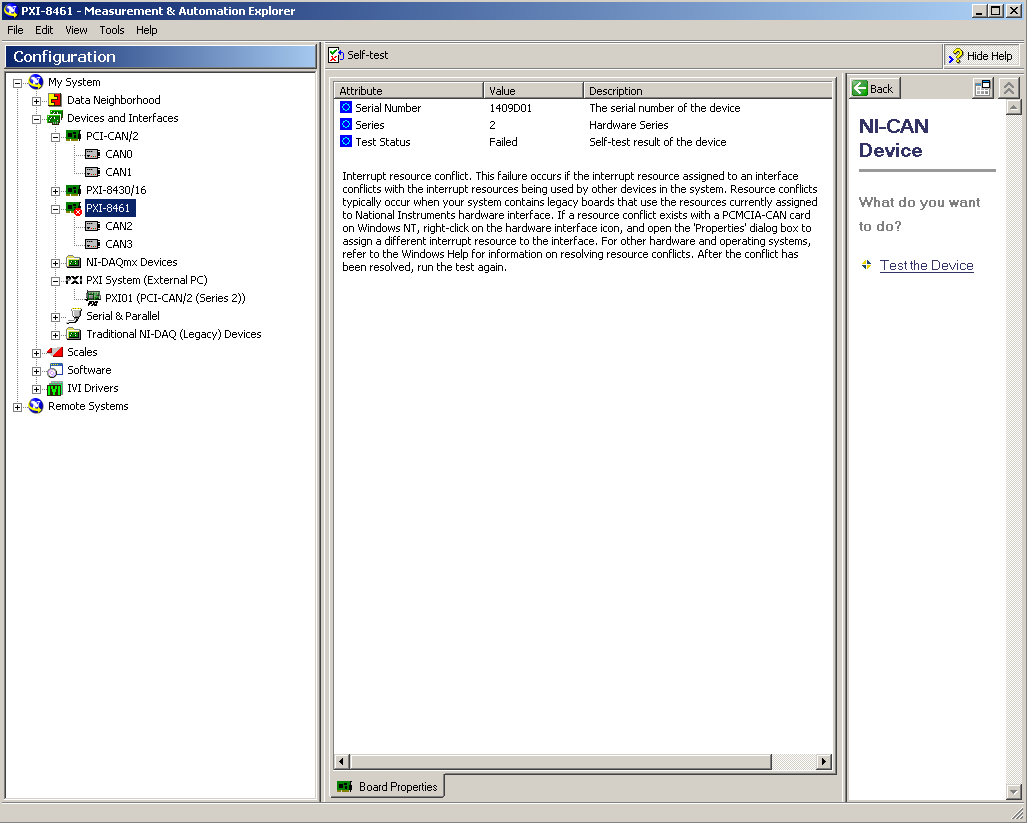Collapse the PCI-CAN/2 tree node
The width and height of the screenshot is (1027, 823).
tap(56, 136)
